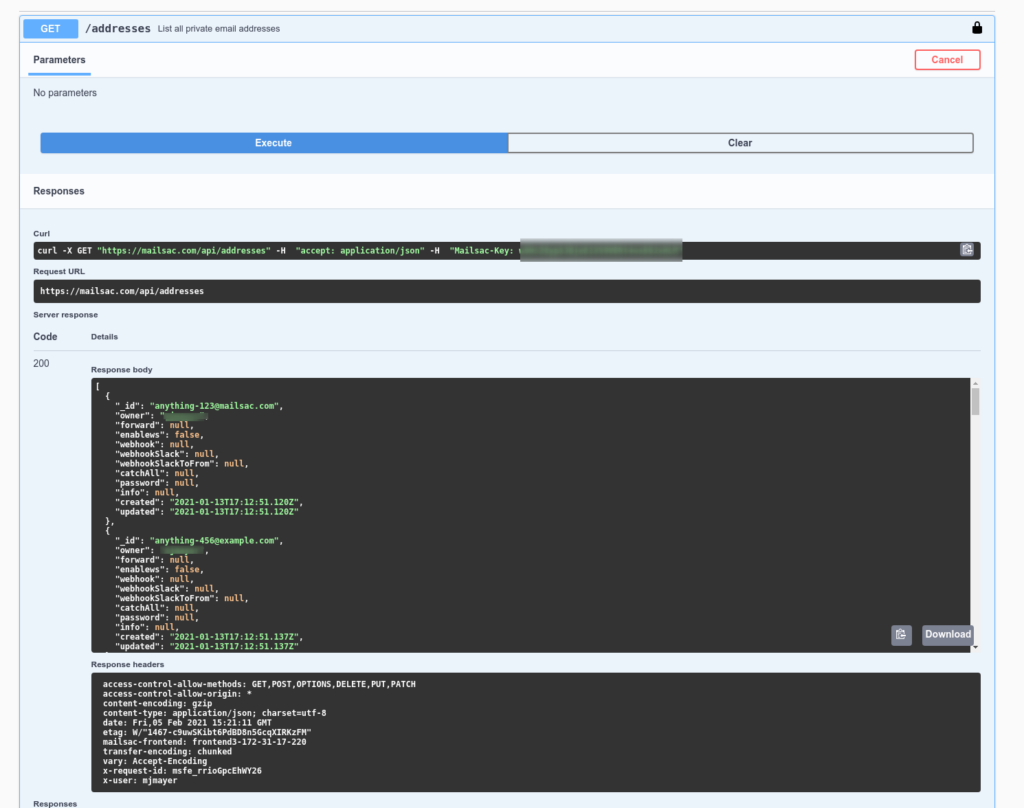Viewport: 1024px width, 808px height.
Task: Click the response body scroll-up arrow
Action: (x=975, y=383)
